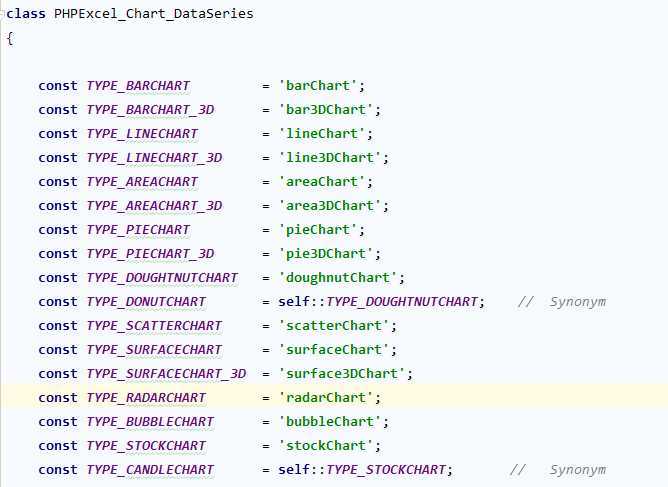Image resolution: width=668 pixels, height=487 pixels.
Task: Select the TYPE_SURFACECHART_3D constant
Action: pos(167,374)
